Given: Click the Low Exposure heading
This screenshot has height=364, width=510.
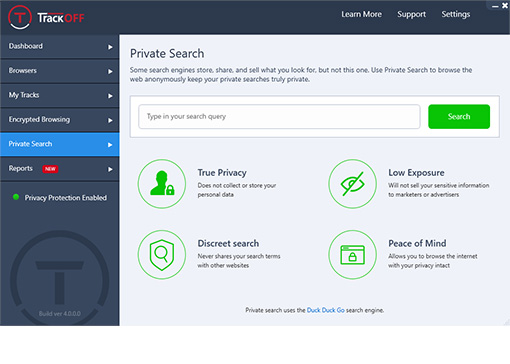Looking at the screenshot, I should click(x=416, y=173).
